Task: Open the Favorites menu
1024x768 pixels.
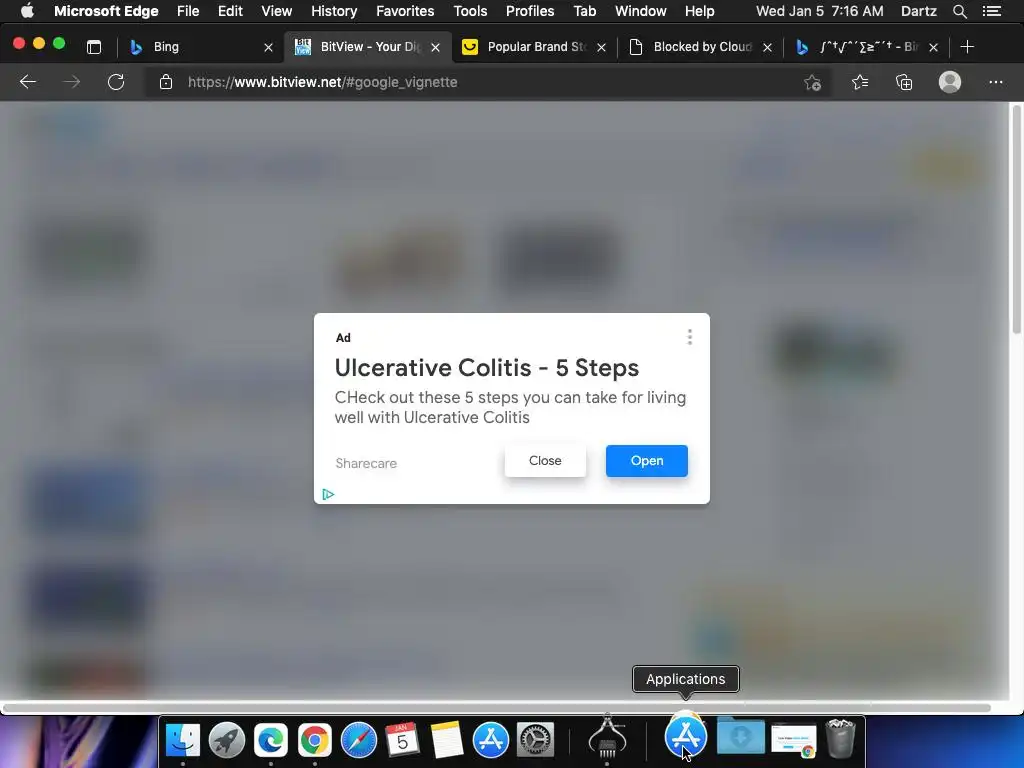Action: [405, 11]
